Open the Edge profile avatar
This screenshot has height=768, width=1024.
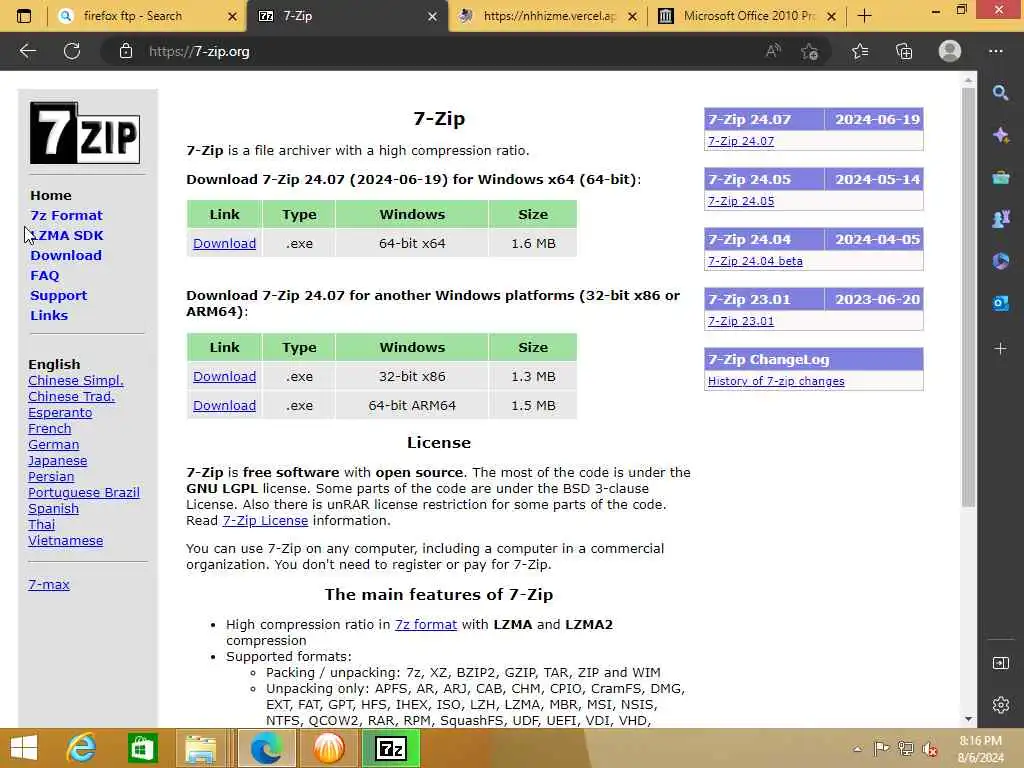click(x=950, y=51)
